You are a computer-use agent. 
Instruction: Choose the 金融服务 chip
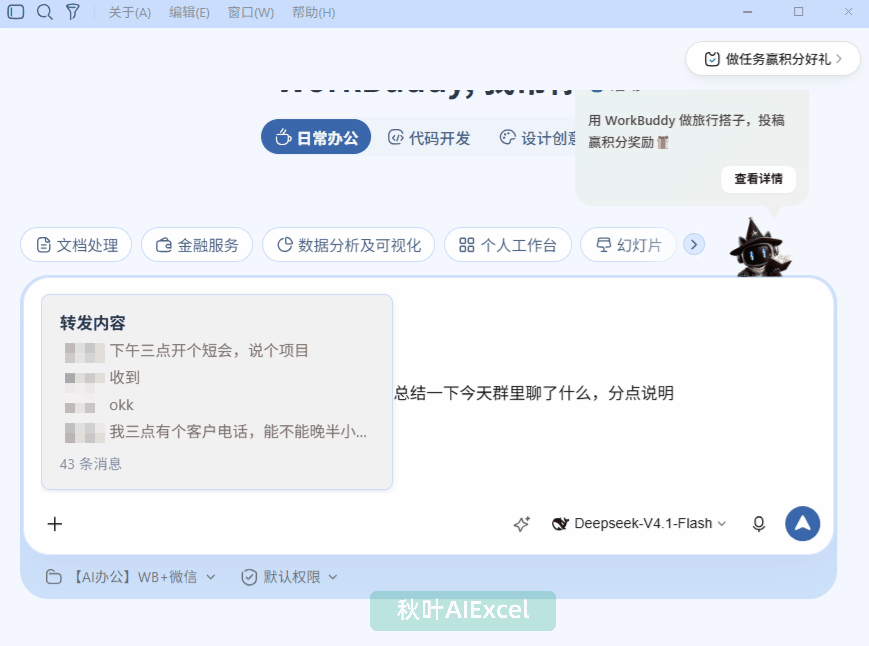coord(197,245)
